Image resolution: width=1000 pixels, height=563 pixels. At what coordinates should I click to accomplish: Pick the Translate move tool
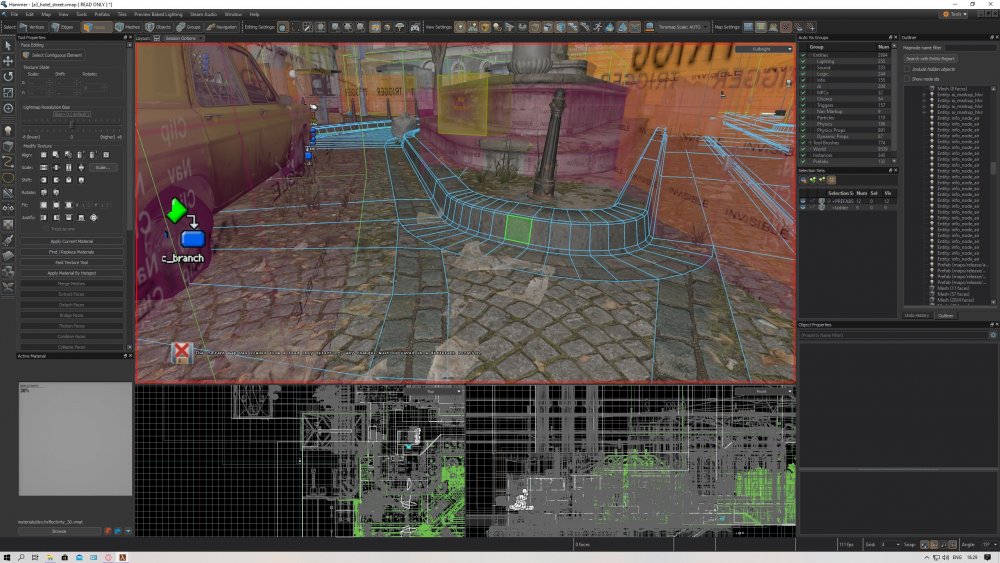point(8,61)
